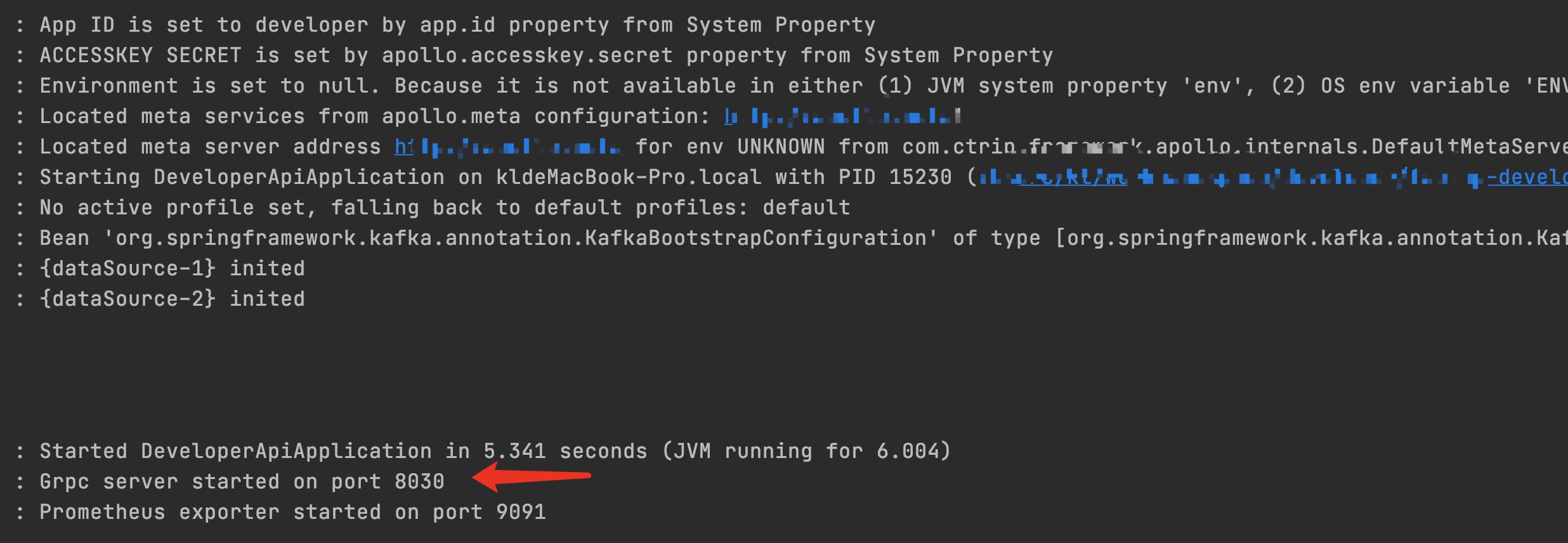Click the KafkaBootstrapConfiguration bean log line
The width and height of the screenshot is (1568, 543).
coord(803,238)
